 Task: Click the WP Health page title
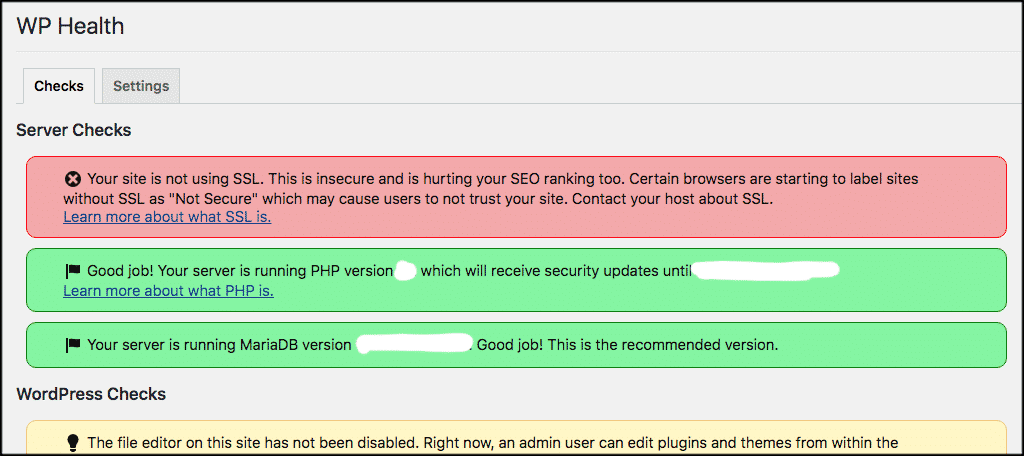click(70, 26)
